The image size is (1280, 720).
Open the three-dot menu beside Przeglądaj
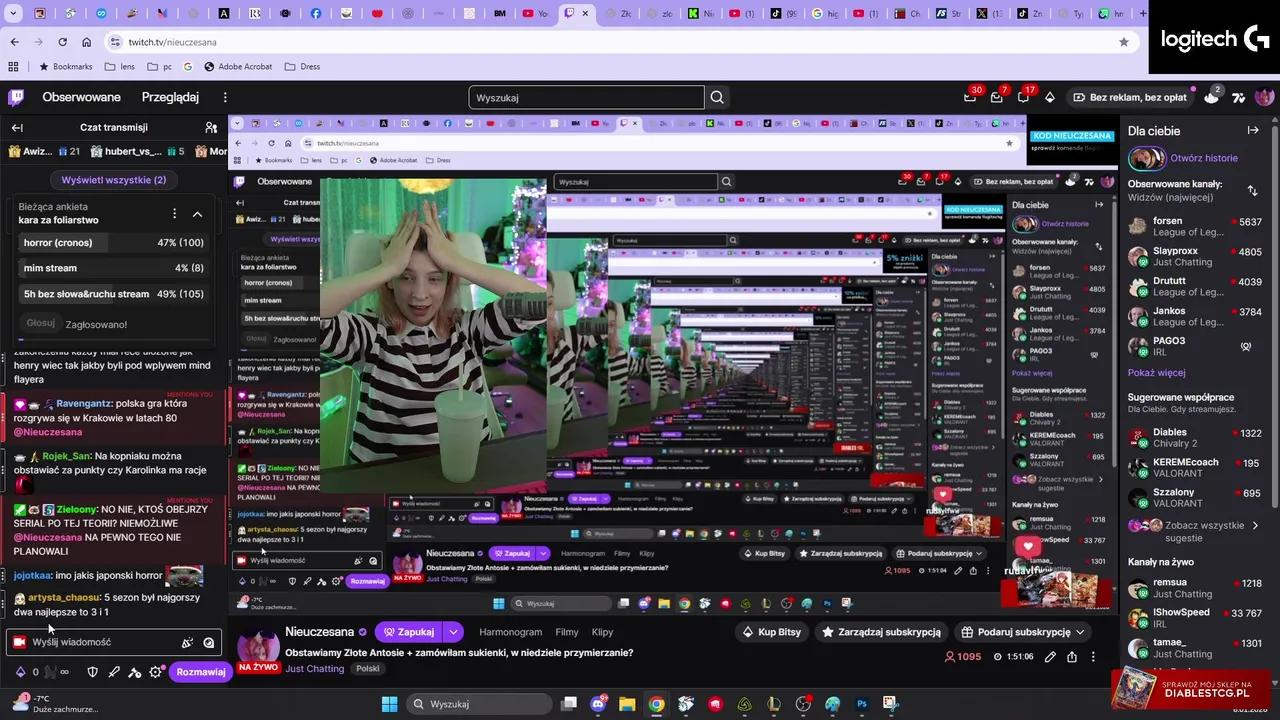(225, 97)
